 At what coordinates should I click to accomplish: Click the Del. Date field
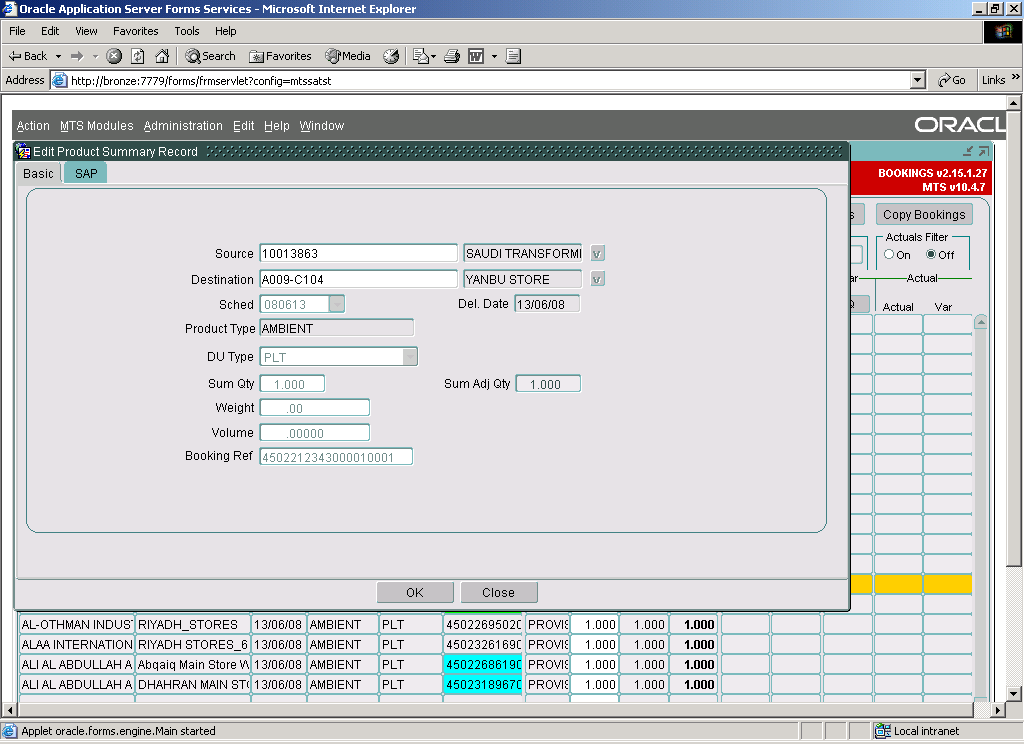[547, 304]
